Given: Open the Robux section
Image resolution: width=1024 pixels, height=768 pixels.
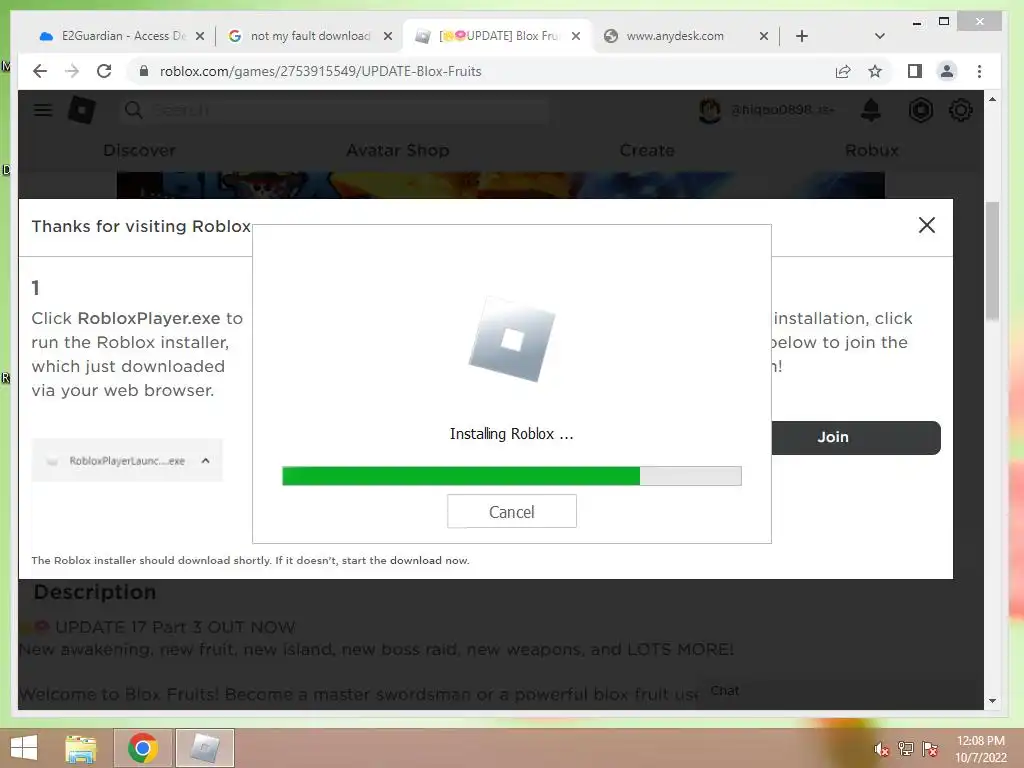Looking at the screenshot, I should point(872,150).
